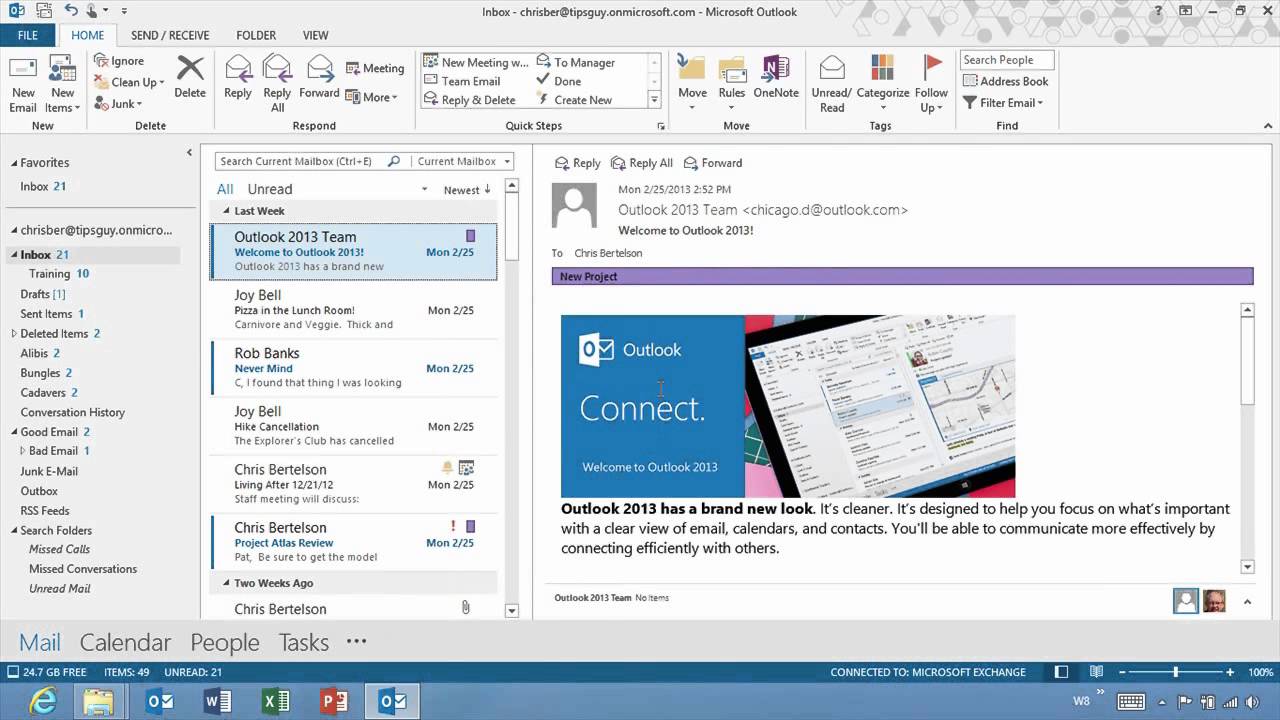Mark message as Unread/Read
This screenshot has height=720, width=1280.
tap(832, 84)
